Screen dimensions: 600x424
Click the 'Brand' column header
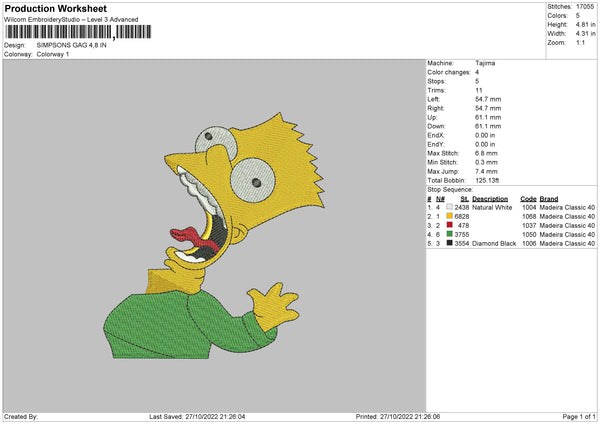(549, 199)
